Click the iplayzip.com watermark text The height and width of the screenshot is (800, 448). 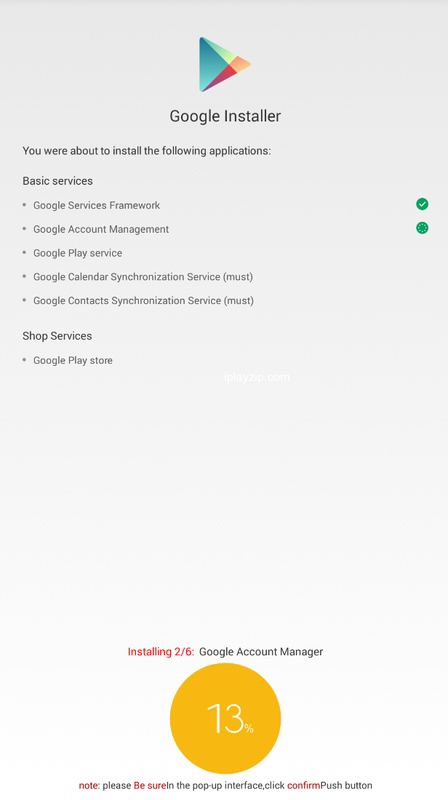tap(257, 378)
